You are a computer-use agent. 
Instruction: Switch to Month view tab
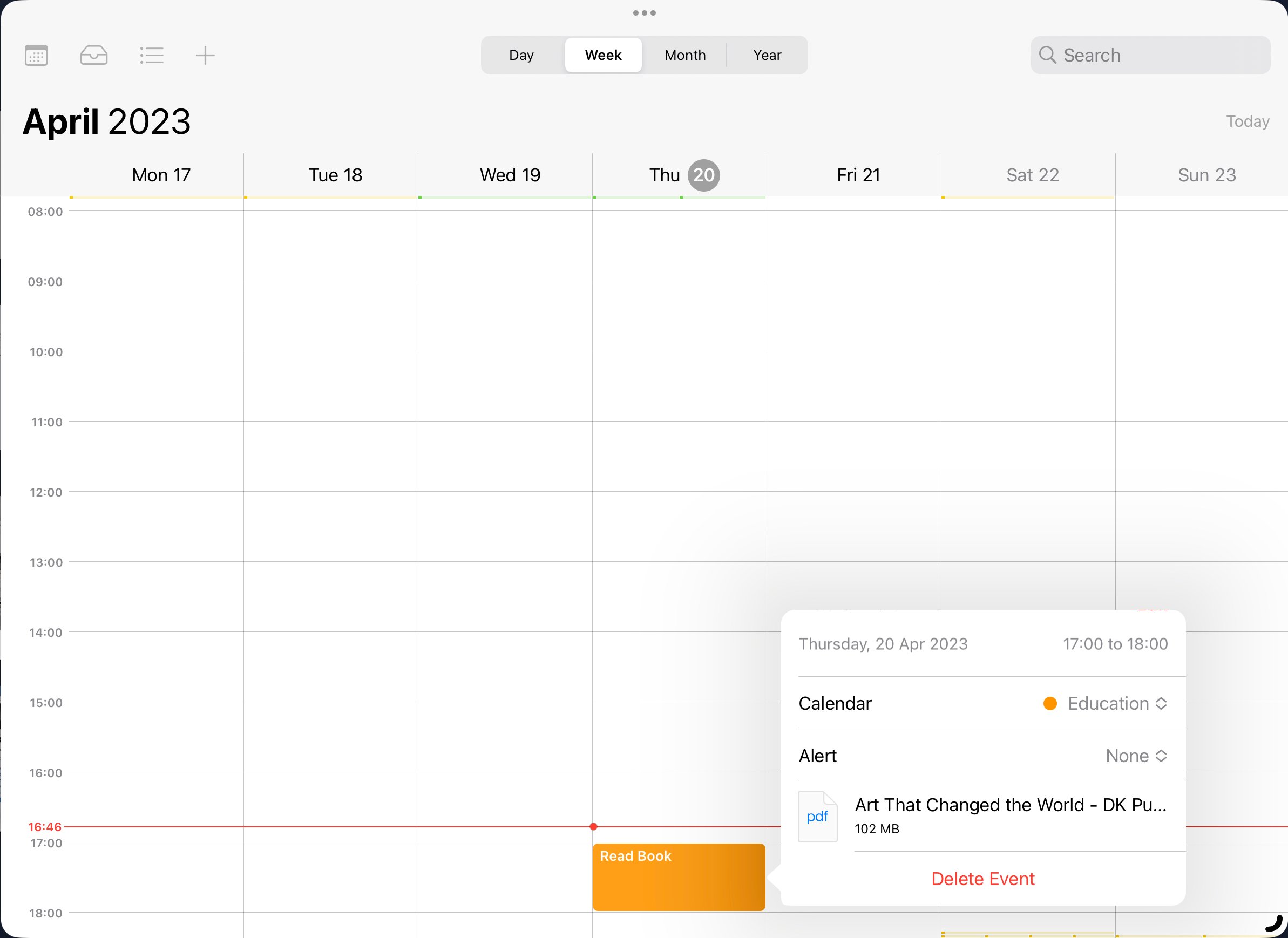click(x=685, y=55)
